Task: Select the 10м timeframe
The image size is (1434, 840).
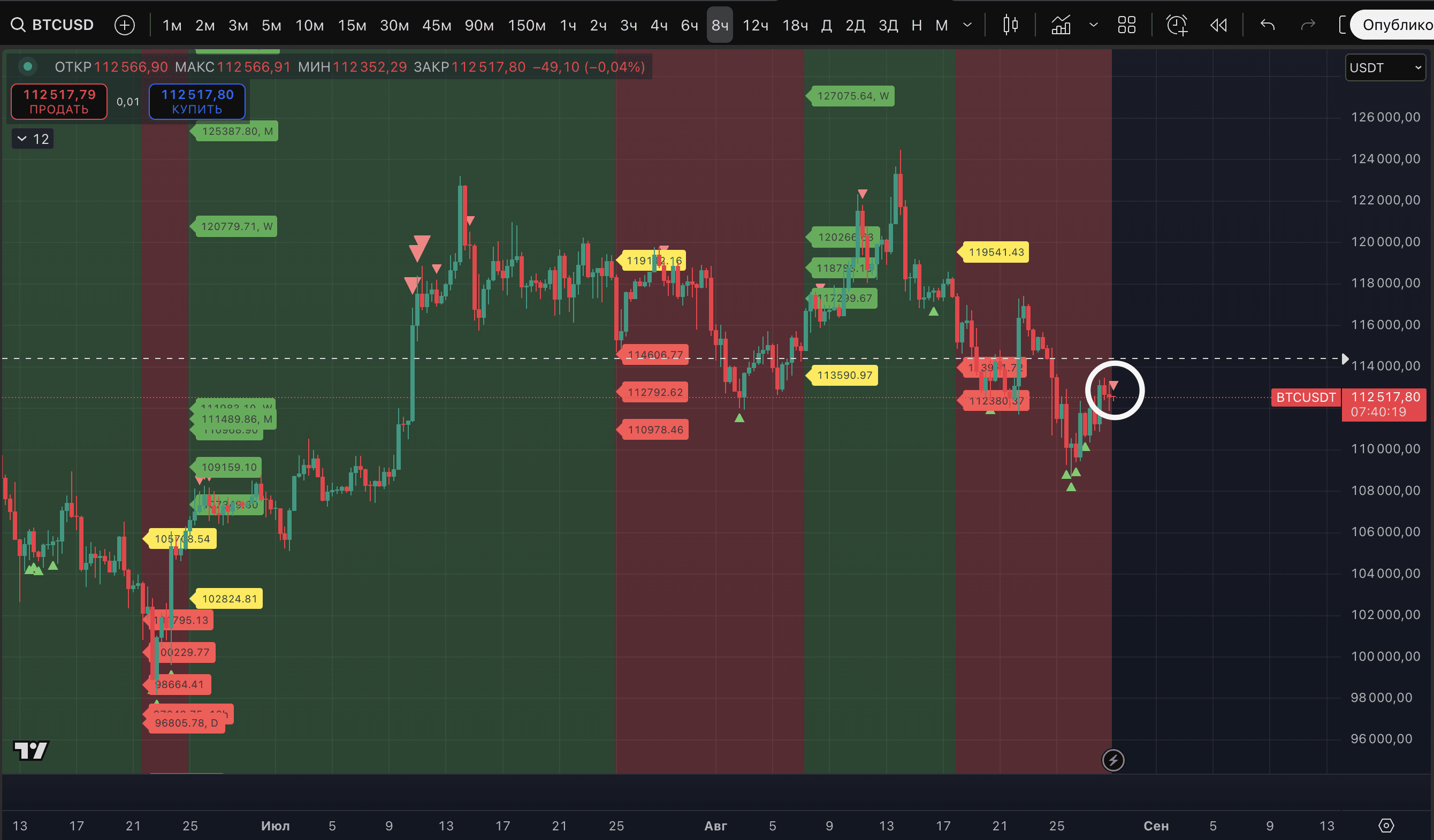Action: click(310, 25)
